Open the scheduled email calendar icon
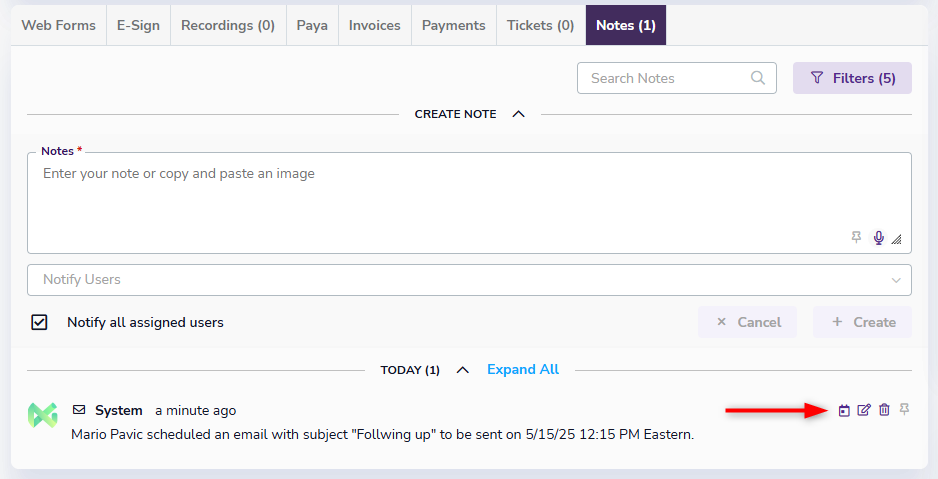938x479 pixels. click(x=844, y=410)
